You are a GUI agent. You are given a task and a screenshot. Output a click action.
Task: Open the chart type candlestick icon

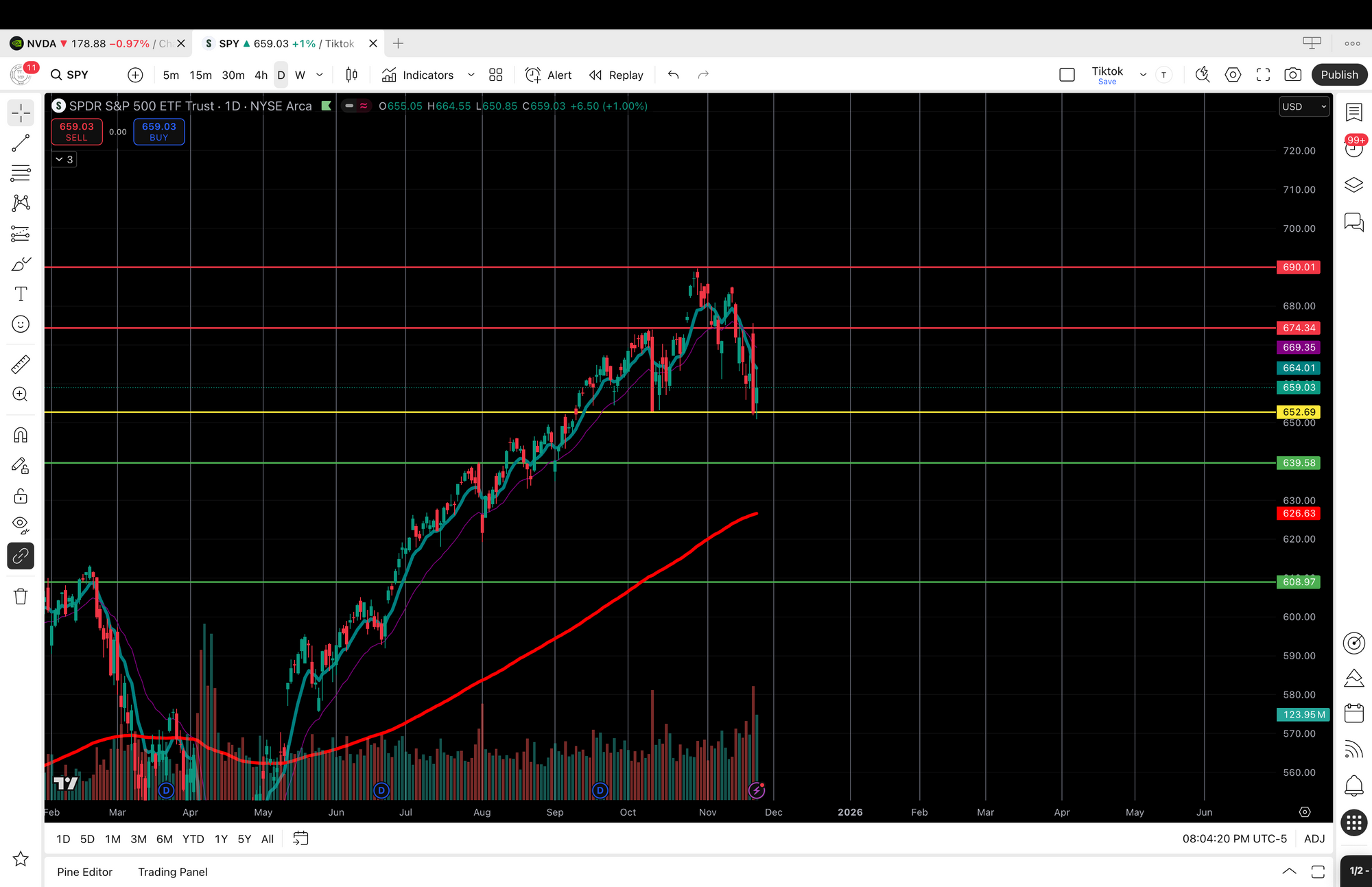point(351,75)
